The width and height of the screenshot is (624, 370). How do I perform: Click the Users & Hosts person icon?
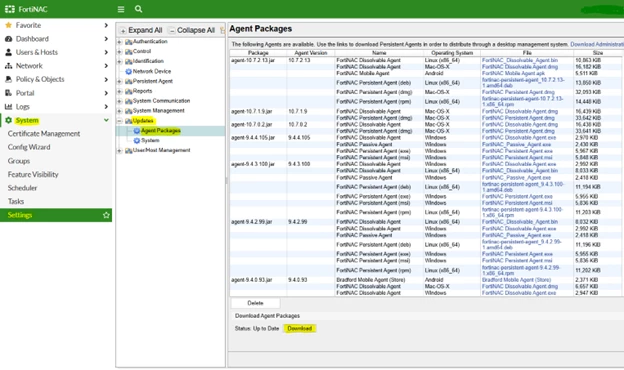pos(8,52)
